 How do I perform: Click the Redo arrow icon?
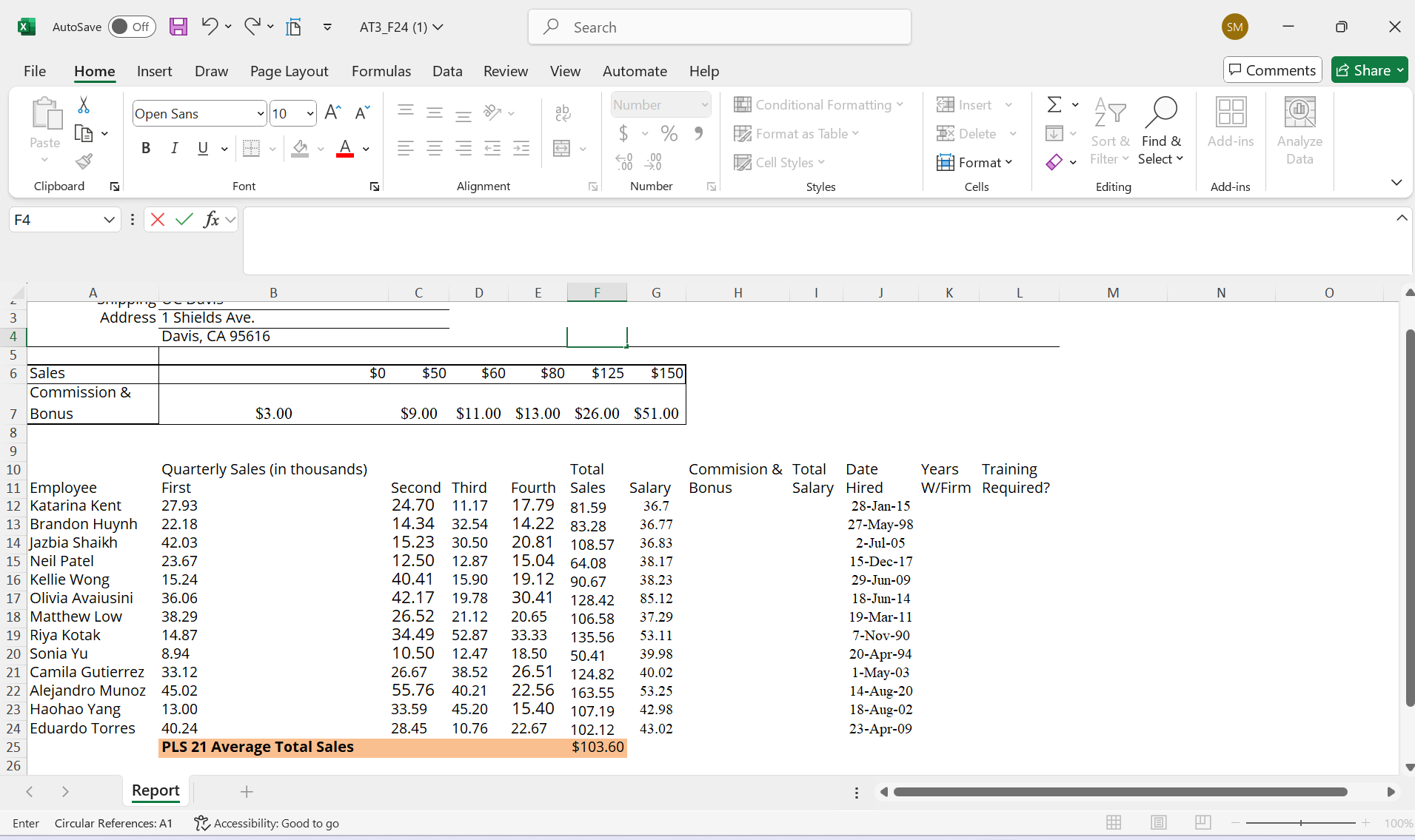(x=252, y=27)
